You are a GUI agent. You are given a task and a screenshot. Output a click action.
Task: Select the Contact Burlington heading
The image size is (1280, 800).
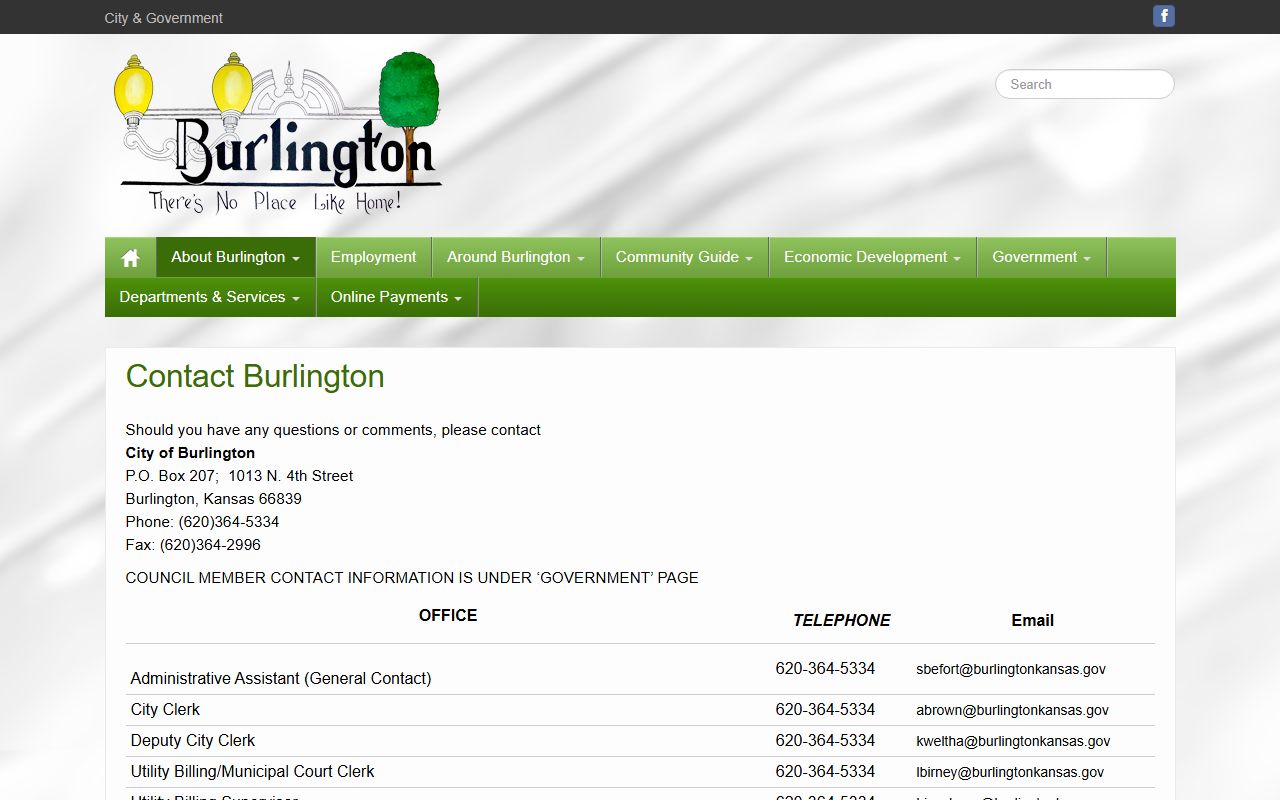click(x=255, y=376)
